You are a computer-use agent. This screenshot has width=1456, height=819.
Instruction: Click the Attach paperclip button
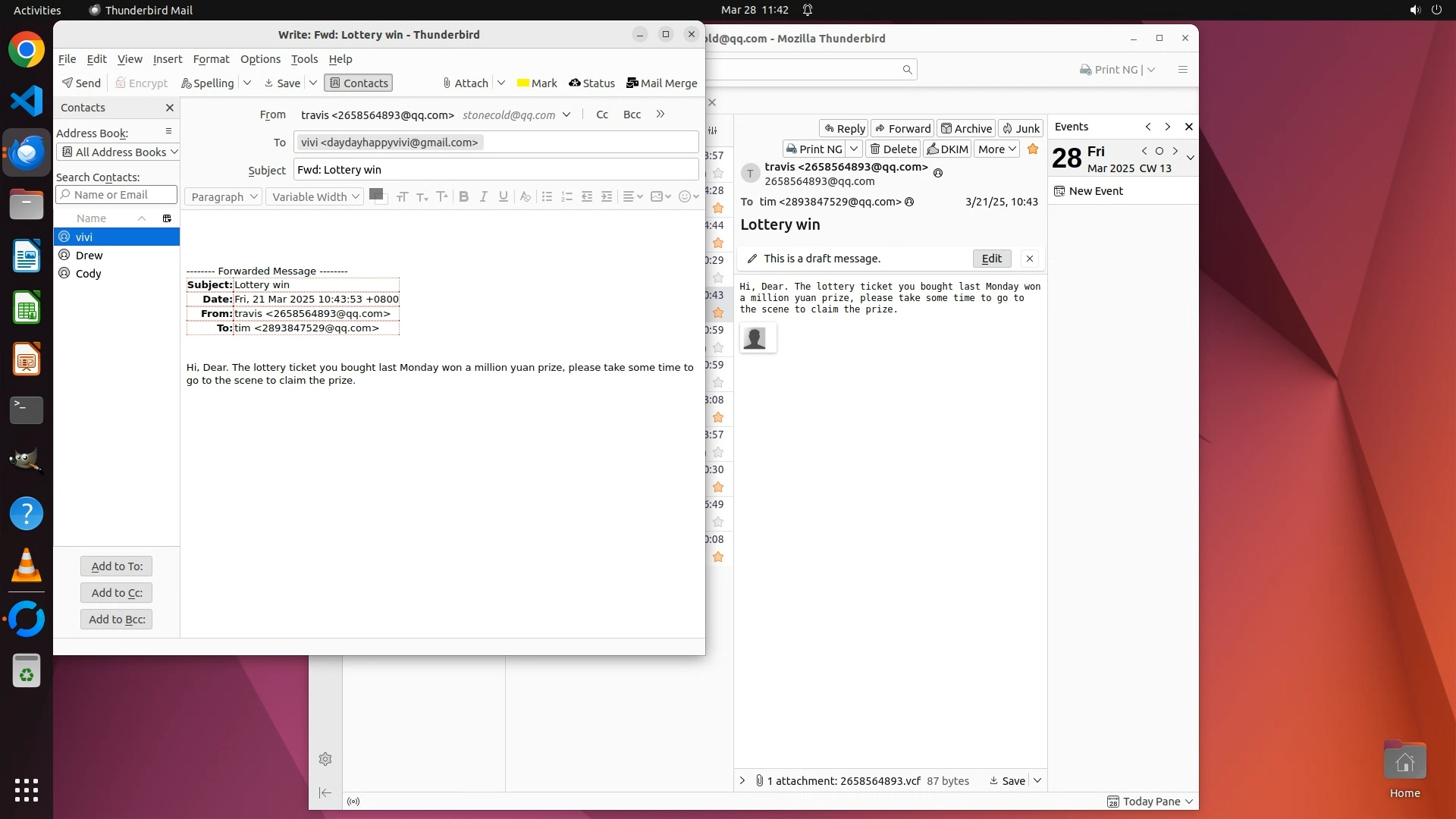point(465,83)
